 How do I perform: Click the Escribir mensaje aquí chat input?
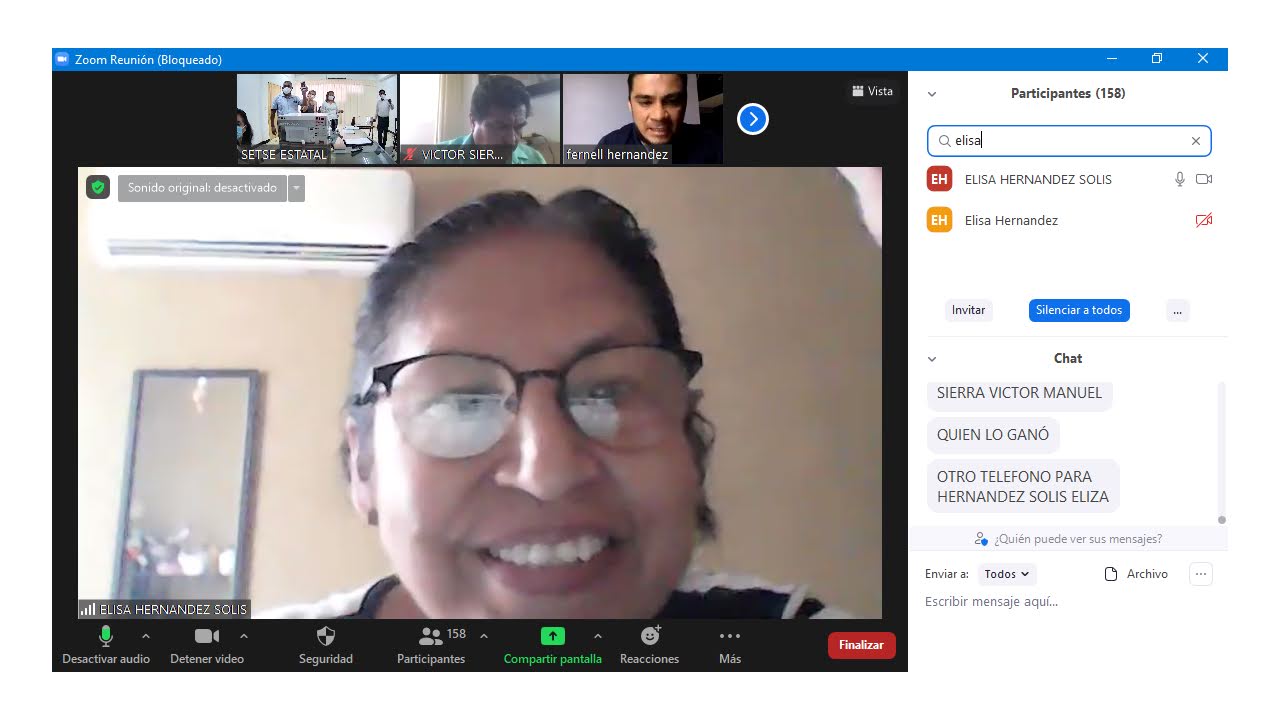click(1068, 601)
